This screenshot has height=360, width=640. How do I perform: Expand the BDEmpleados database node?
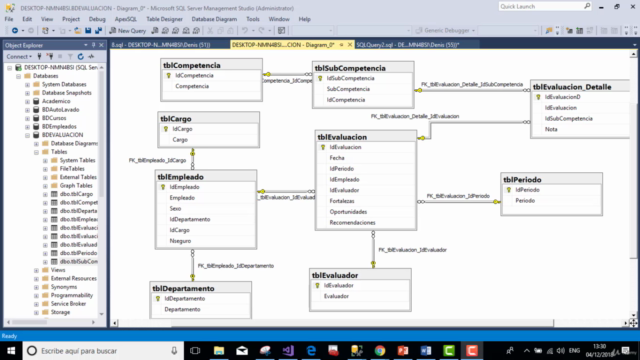tap(27, 127)
